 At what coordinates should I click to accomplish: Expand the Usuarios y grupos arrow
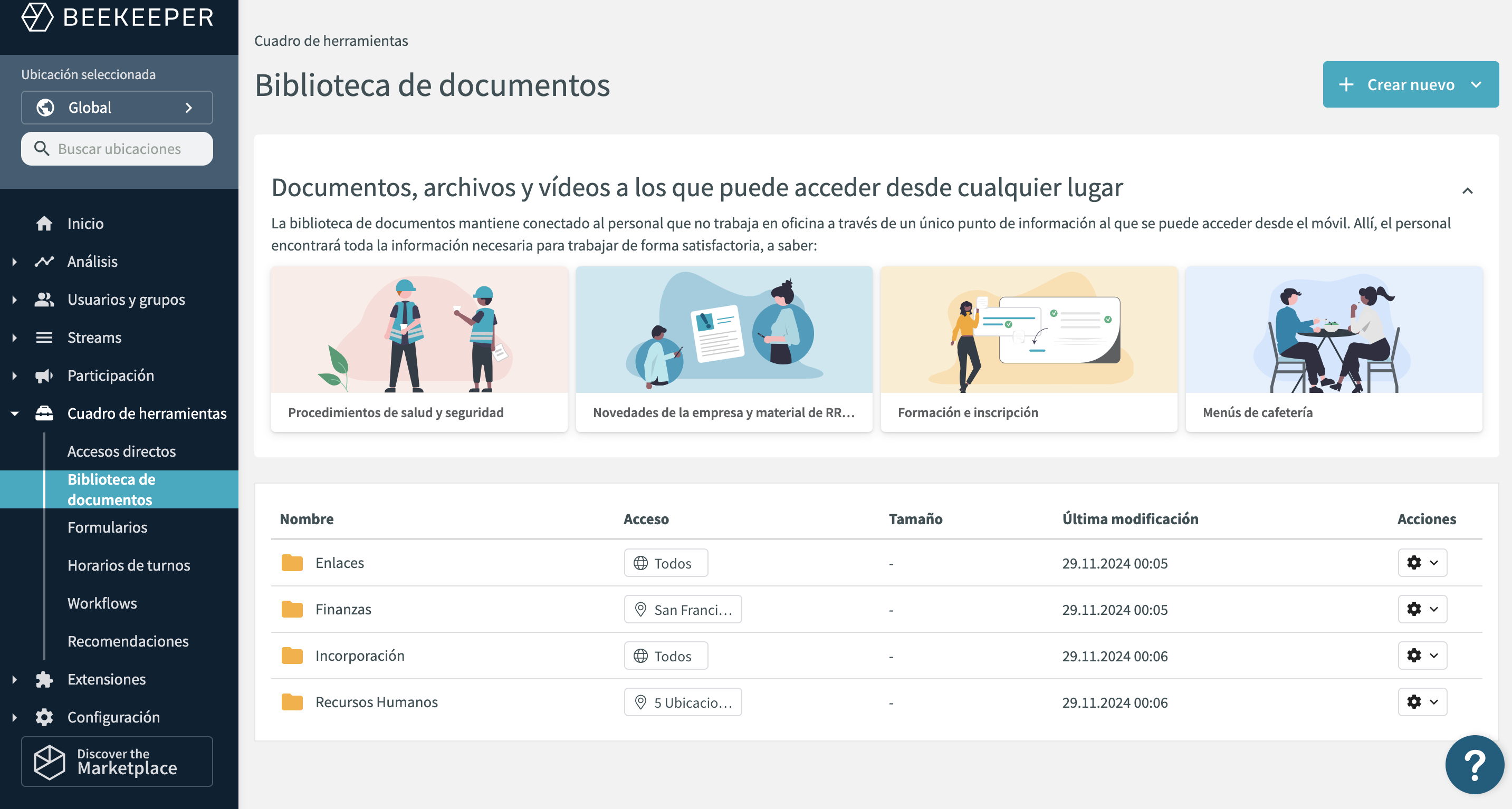[15, 300]
